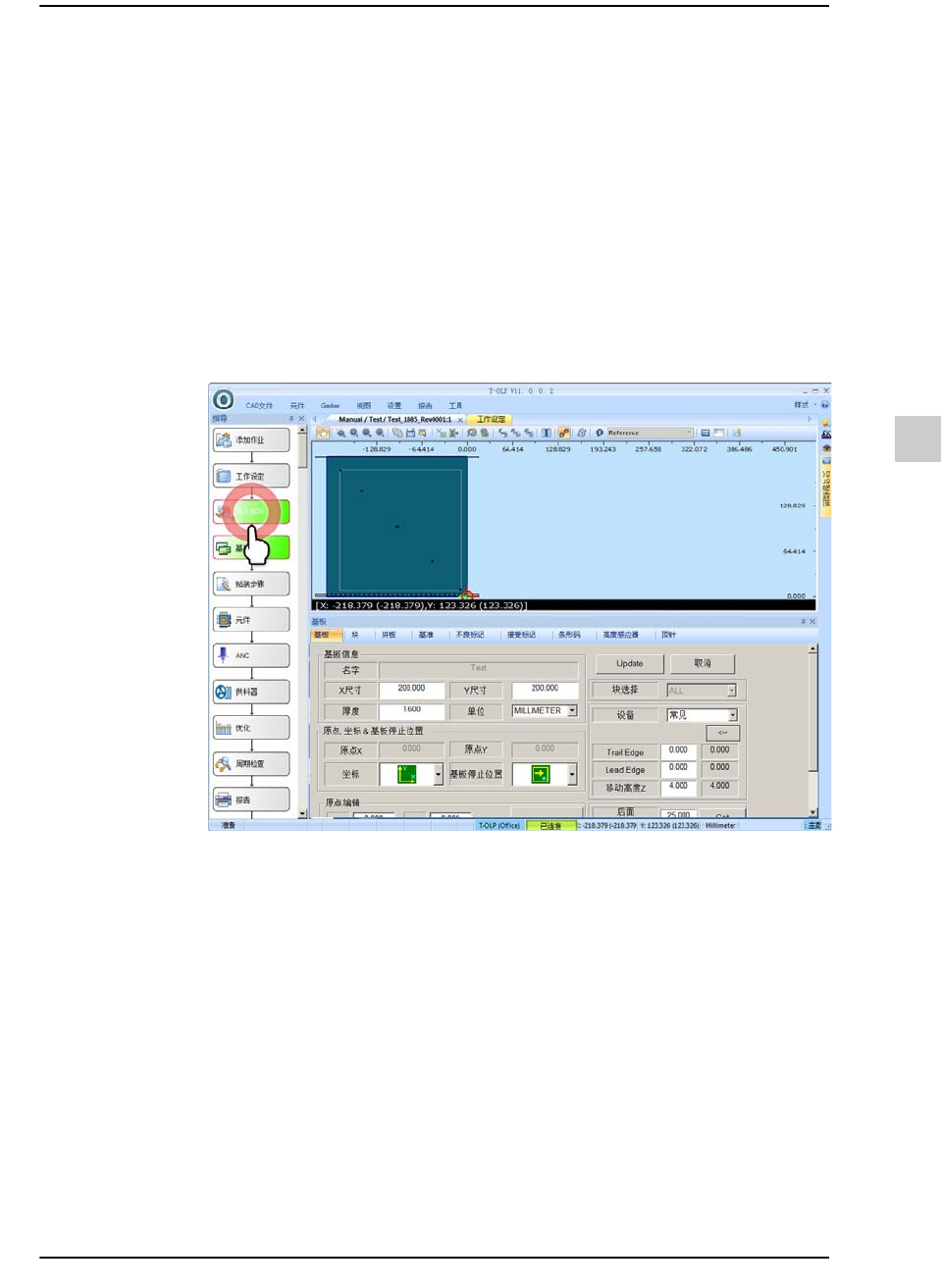Click the Millimeter status bar unit

[720, 826]
